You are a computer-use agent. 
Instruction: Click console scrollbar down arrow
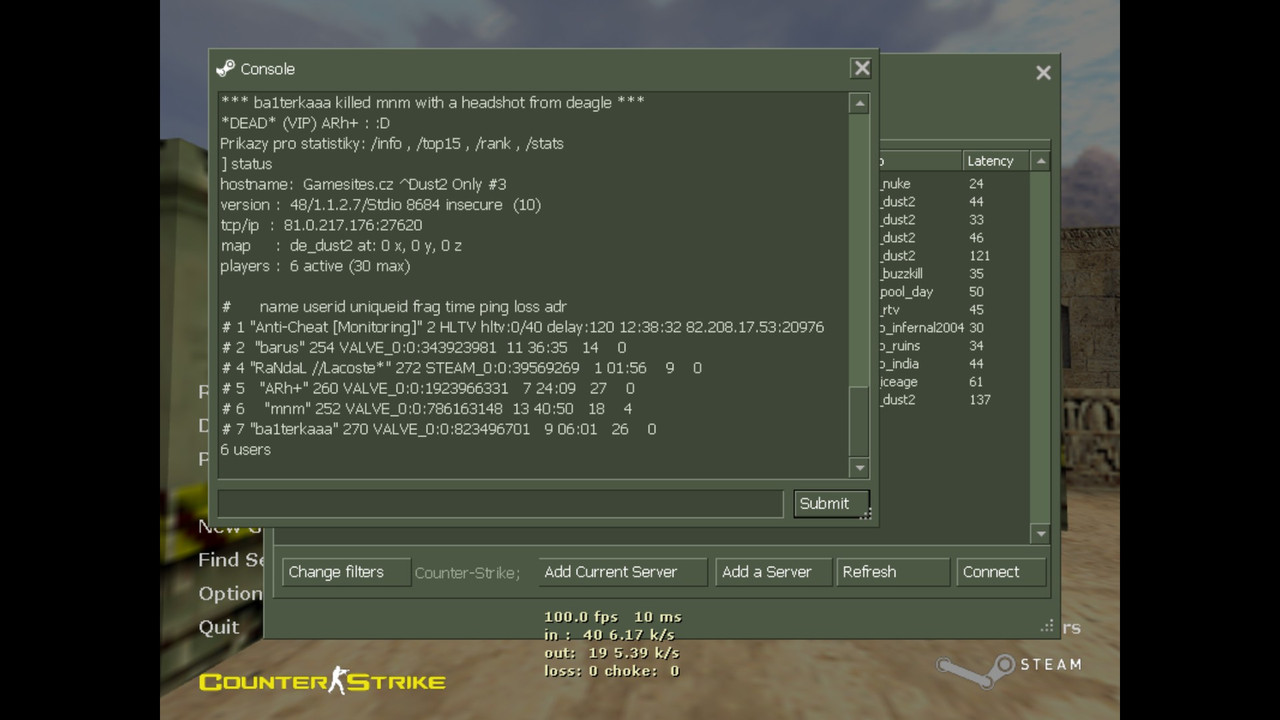pos(859,467)
